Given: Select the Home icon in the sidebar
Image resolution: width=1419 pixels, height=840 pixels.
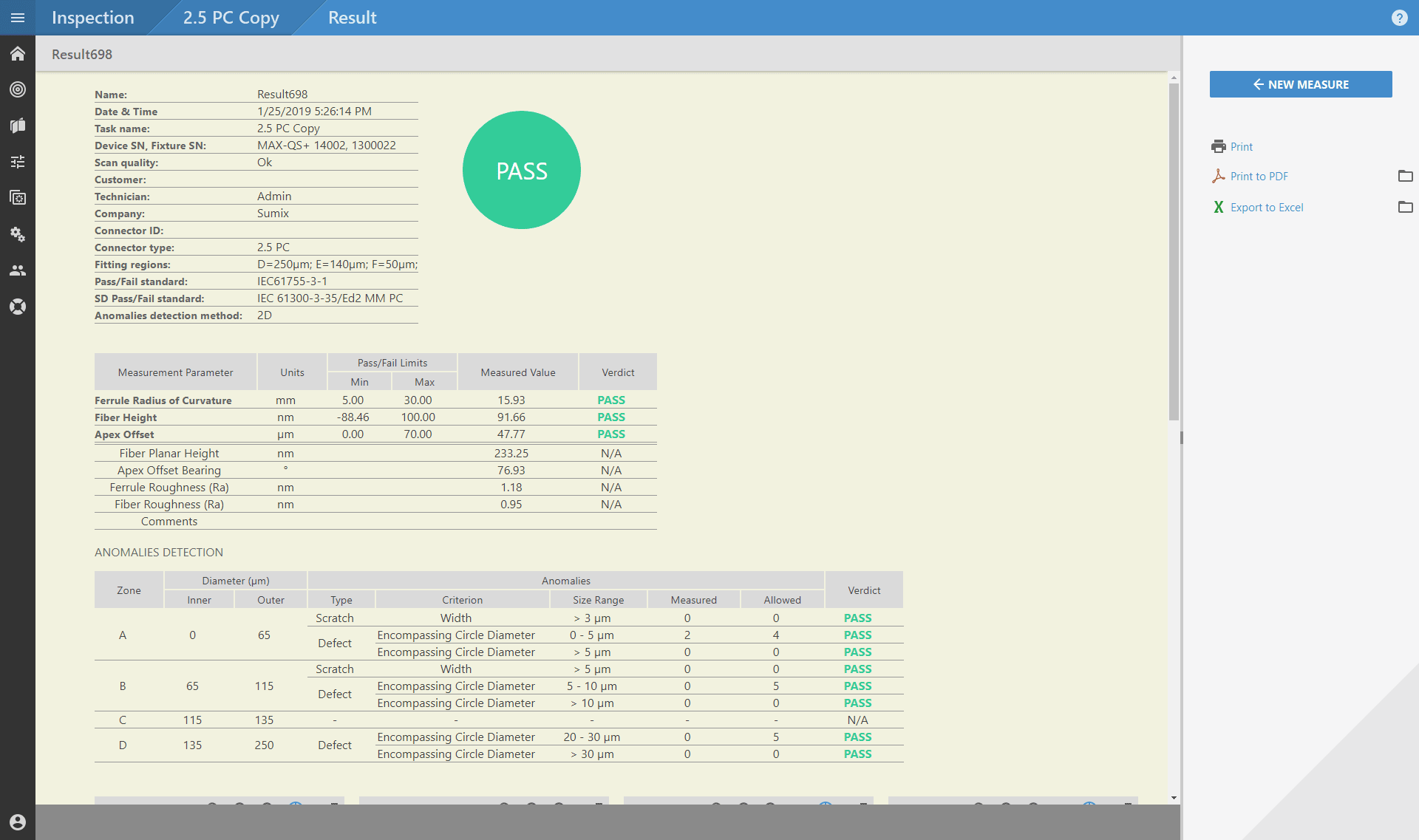Looking at the screenshot, I should (x=18, y=53).
